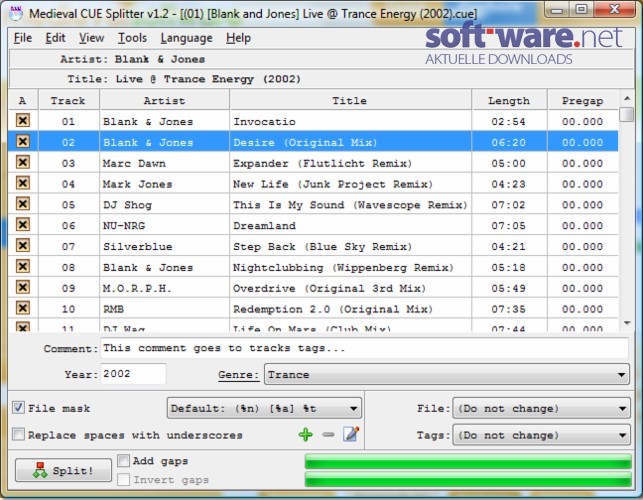
Task: Uncheck track 03 Expander checkbox
Action: click(23, 162)
